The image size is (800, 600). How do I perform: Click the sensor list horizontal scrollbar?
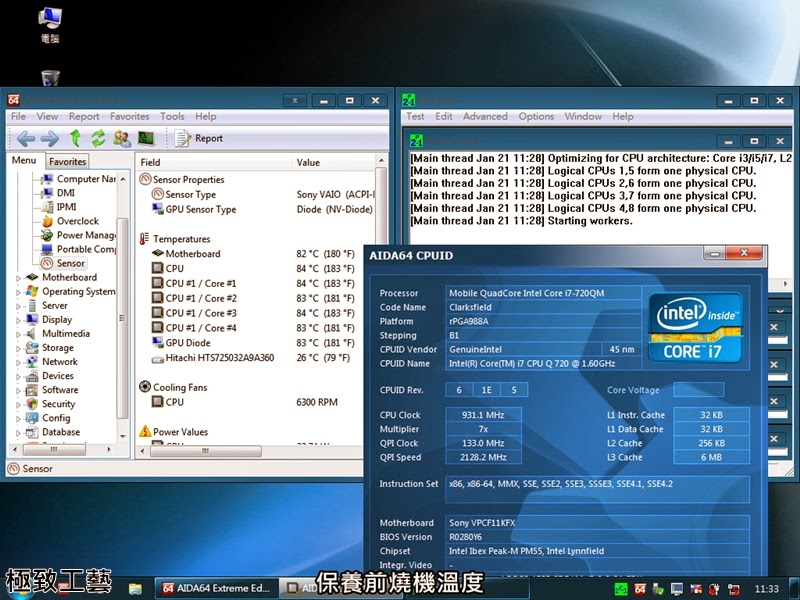click(205, 451)
